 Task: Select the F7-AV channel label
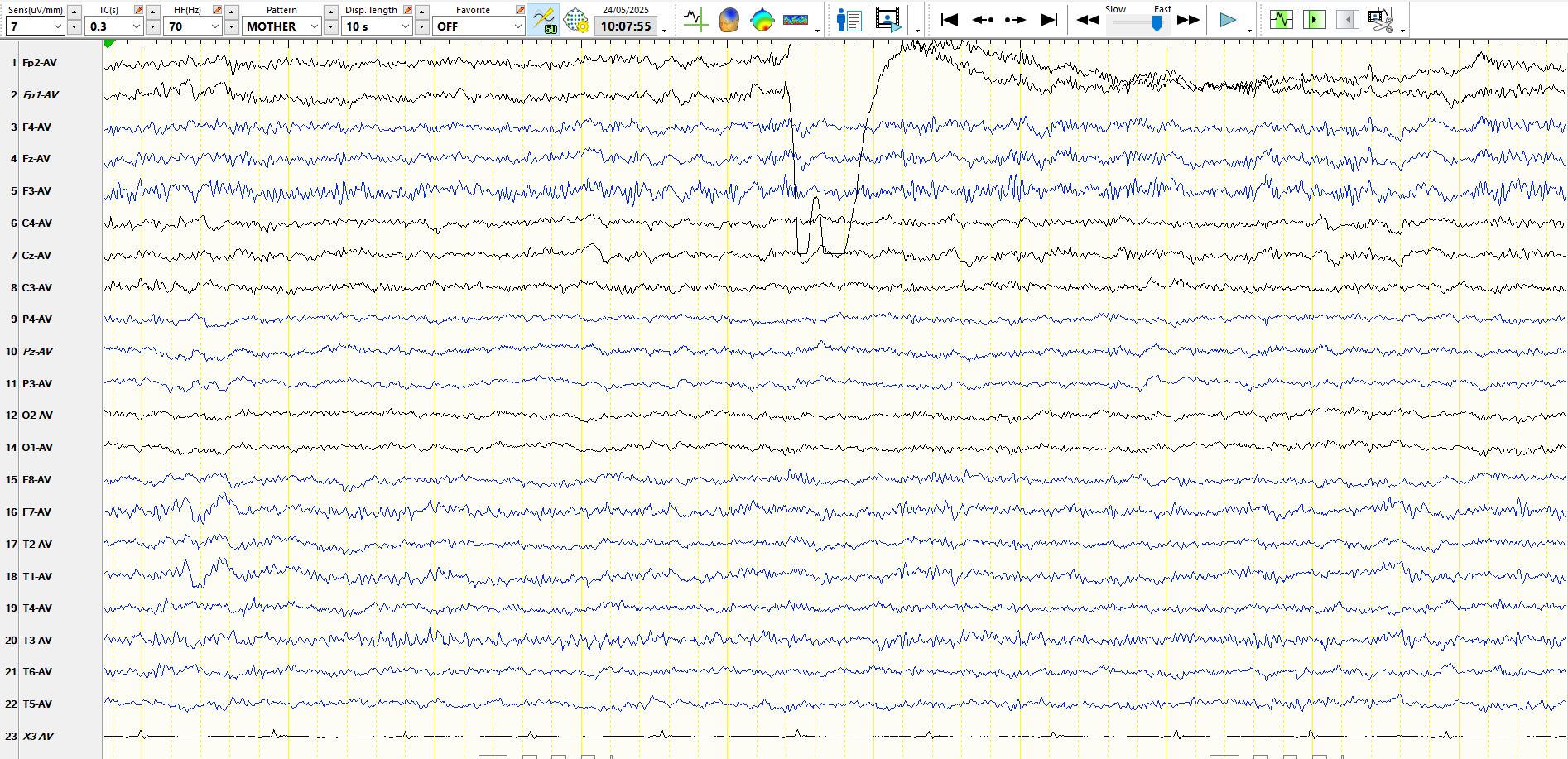36,512
